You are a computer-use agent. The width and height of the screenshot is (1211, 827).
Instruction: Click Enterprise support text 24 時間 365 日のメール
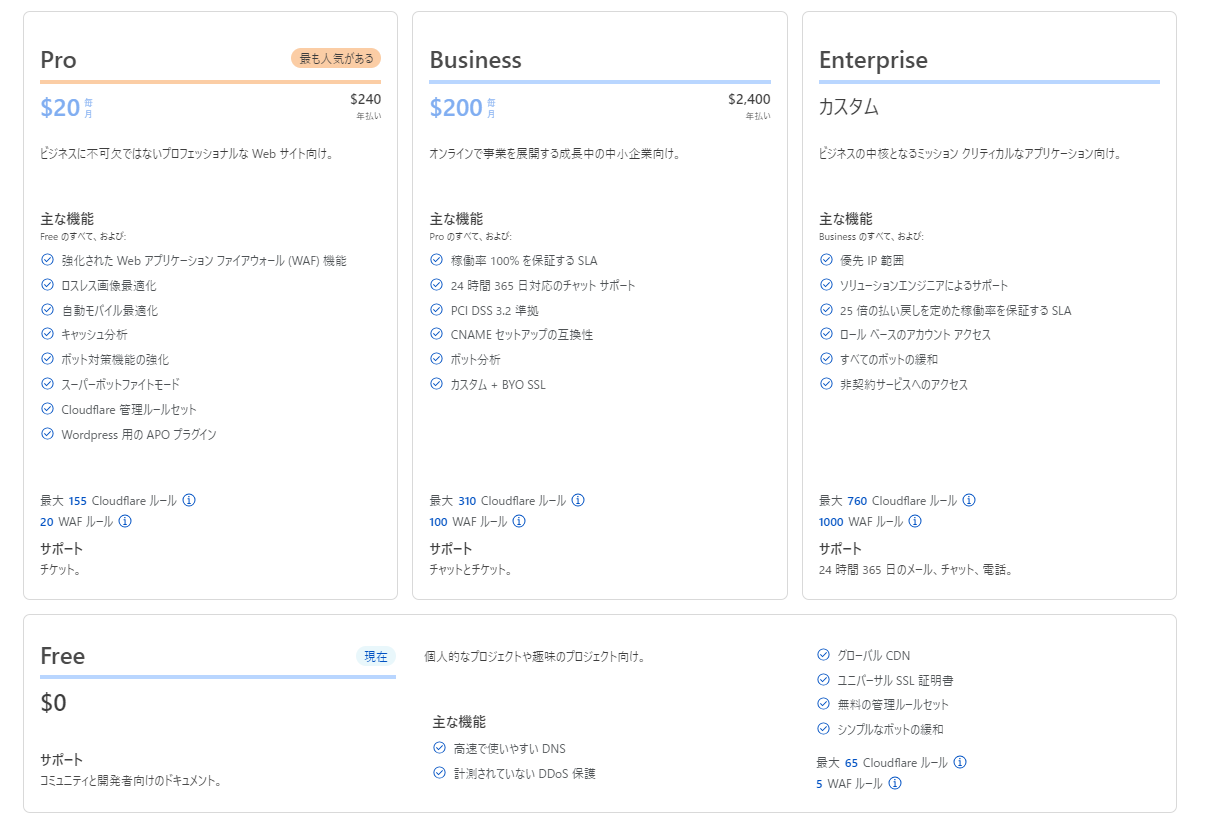(916, 569)
